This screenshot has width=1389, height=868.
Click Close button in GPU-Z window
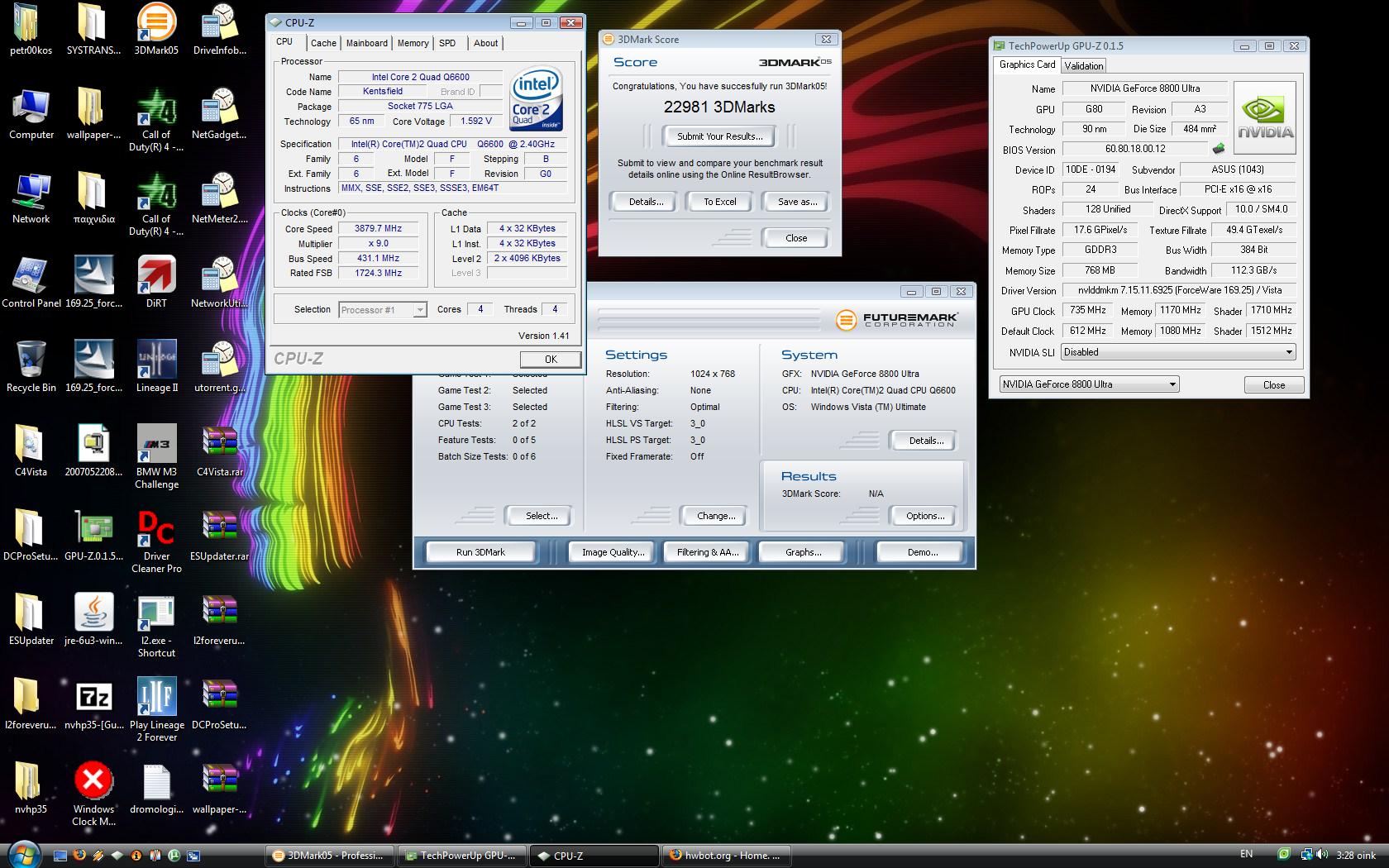1273,385
